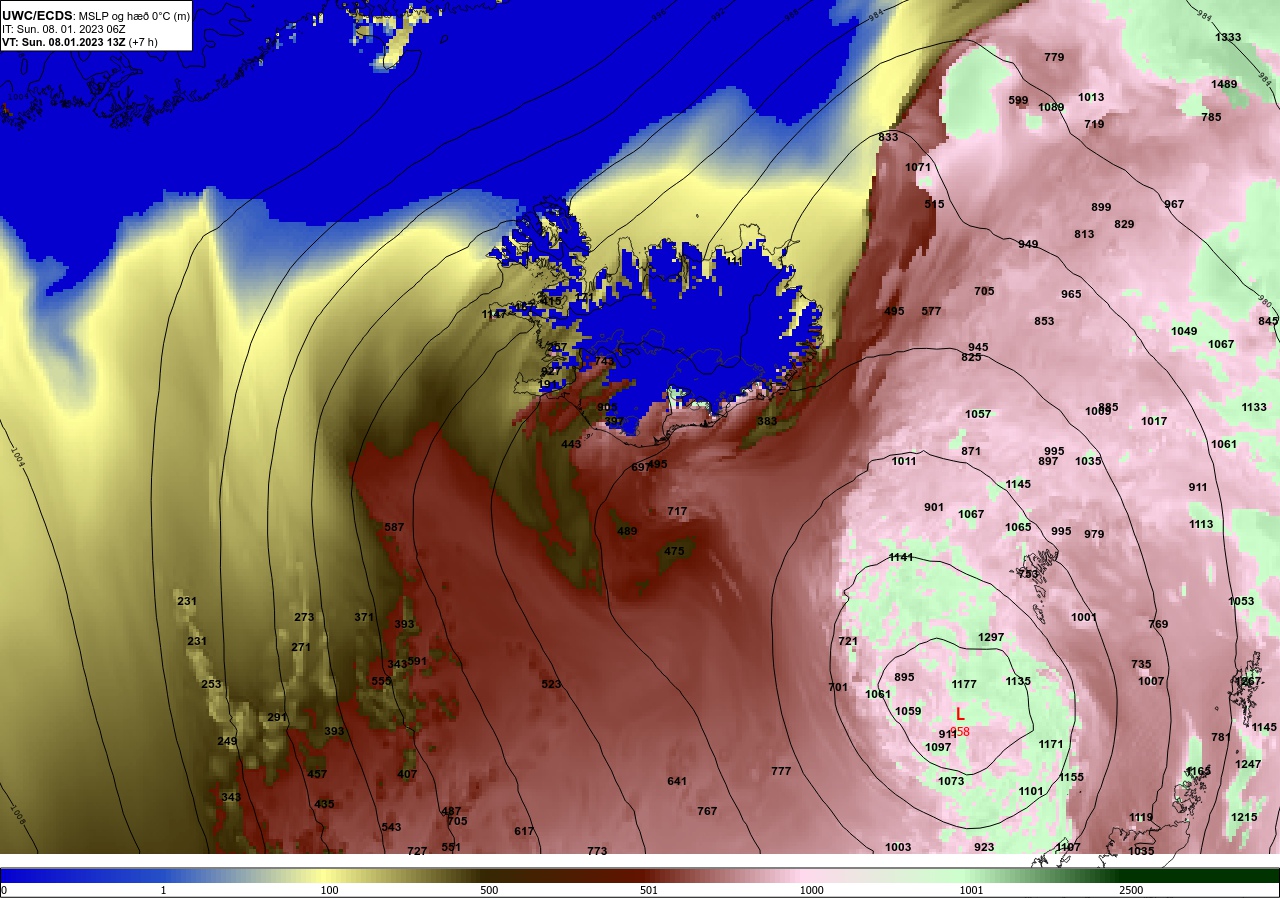The width and height of the screenshot is (1280, 898).
Task: Click the height value 721
Action: pyautogui.click(x=848, y=641)
